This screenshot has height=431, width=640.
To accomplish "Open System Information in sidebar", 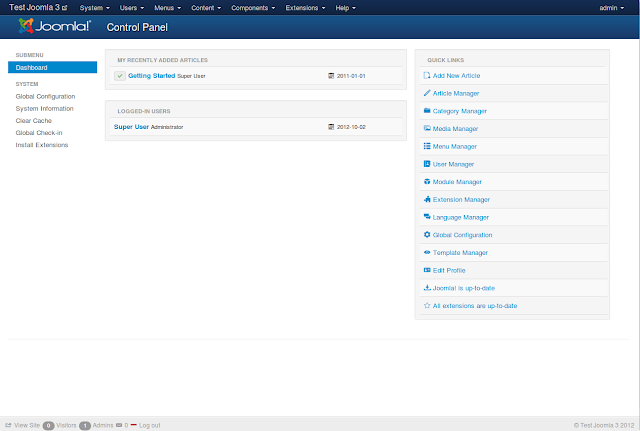I will pyautogui.click(x=44, y=109).
